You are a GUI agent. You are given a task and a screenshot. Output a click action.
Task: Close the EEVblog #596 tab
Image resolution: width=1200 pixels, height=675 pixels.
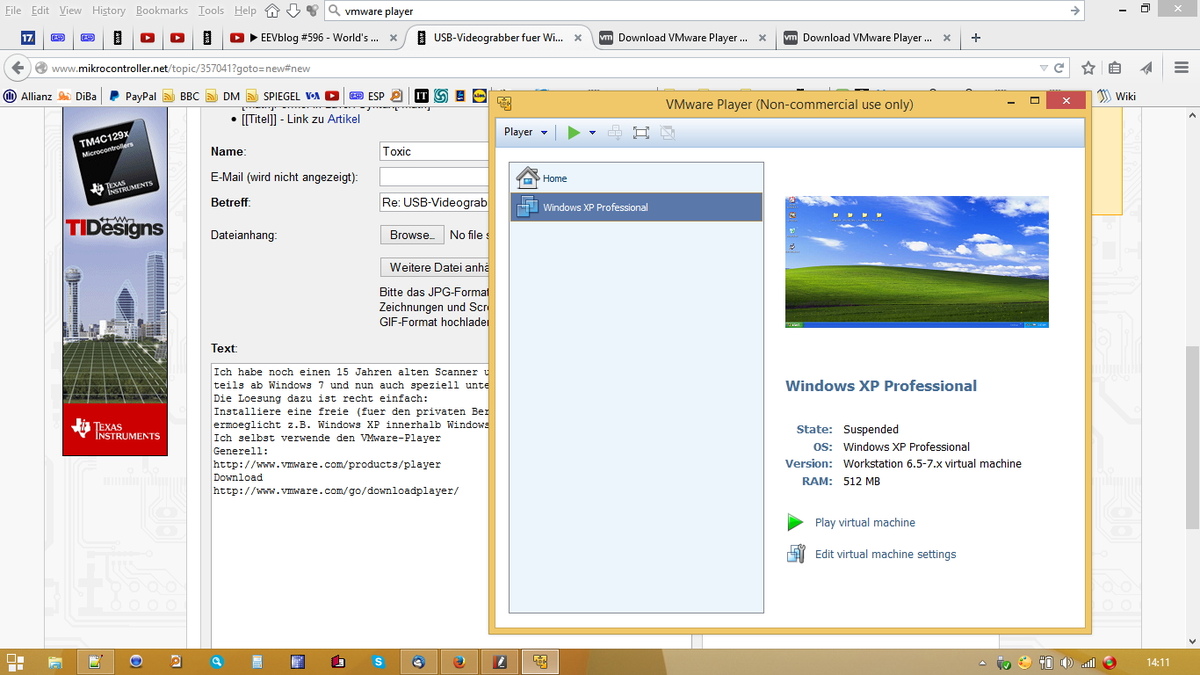point(394,38)
